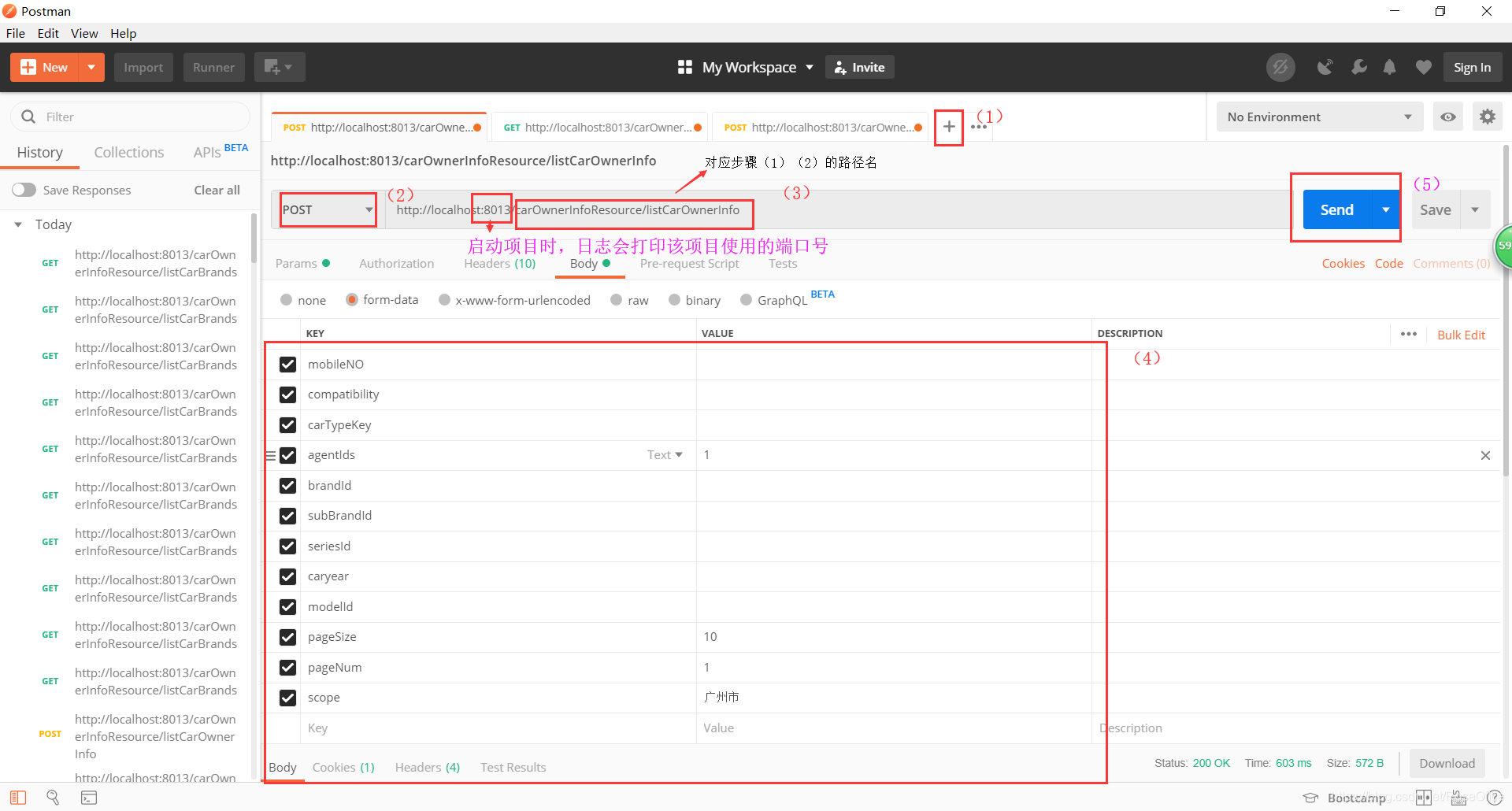This screenshot has height=811, width=1512.
Task: Open the Test Results response tab
Action: [x=513, y=768]
